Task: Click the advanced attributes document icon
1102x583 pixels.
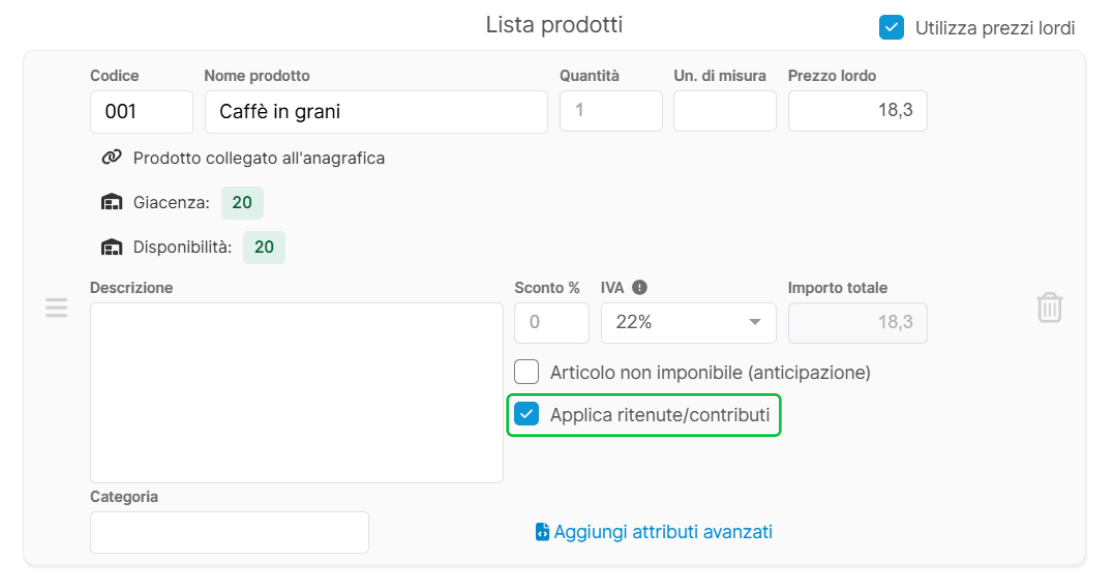Action: point(542,532)
